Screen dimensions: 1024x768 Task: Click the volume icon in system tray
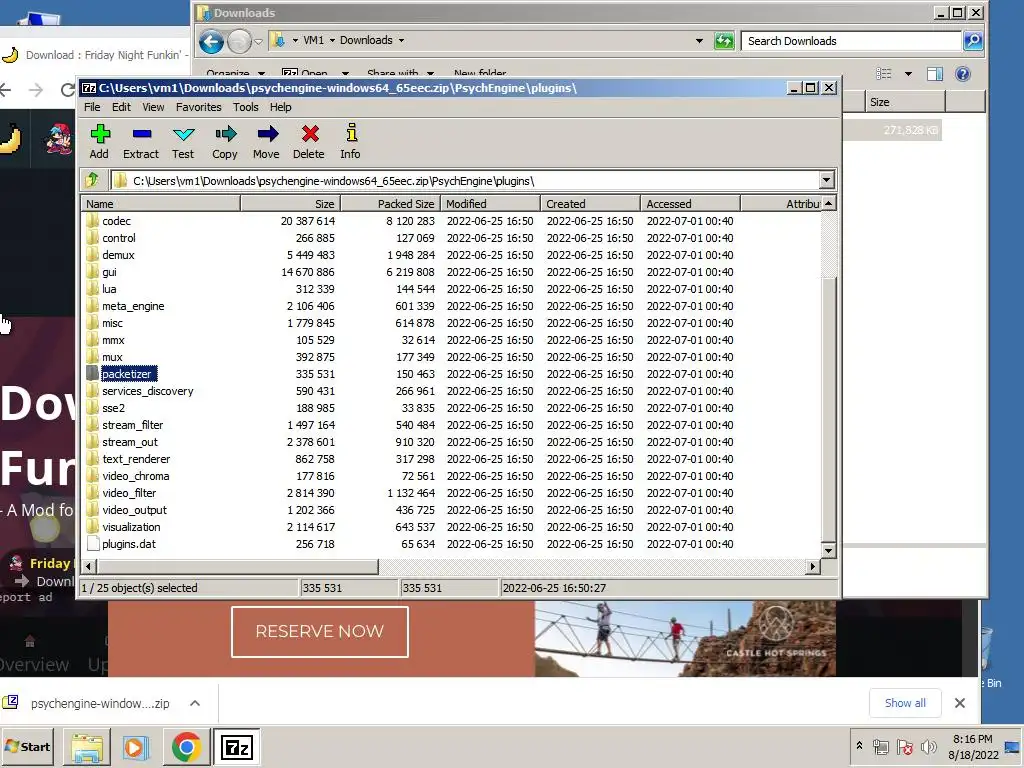pyautogui.click(x=928, y=746)
